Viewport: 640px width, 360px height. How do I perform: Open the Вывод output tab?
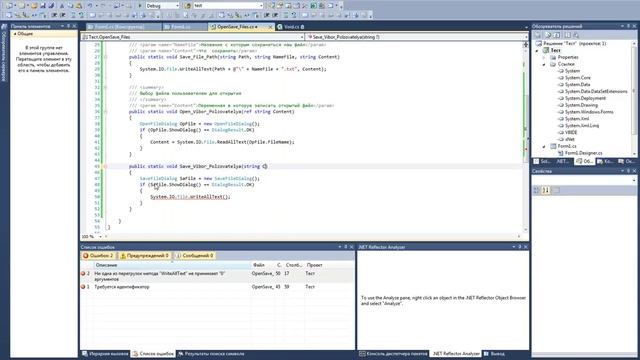click(x=494, y=354)
